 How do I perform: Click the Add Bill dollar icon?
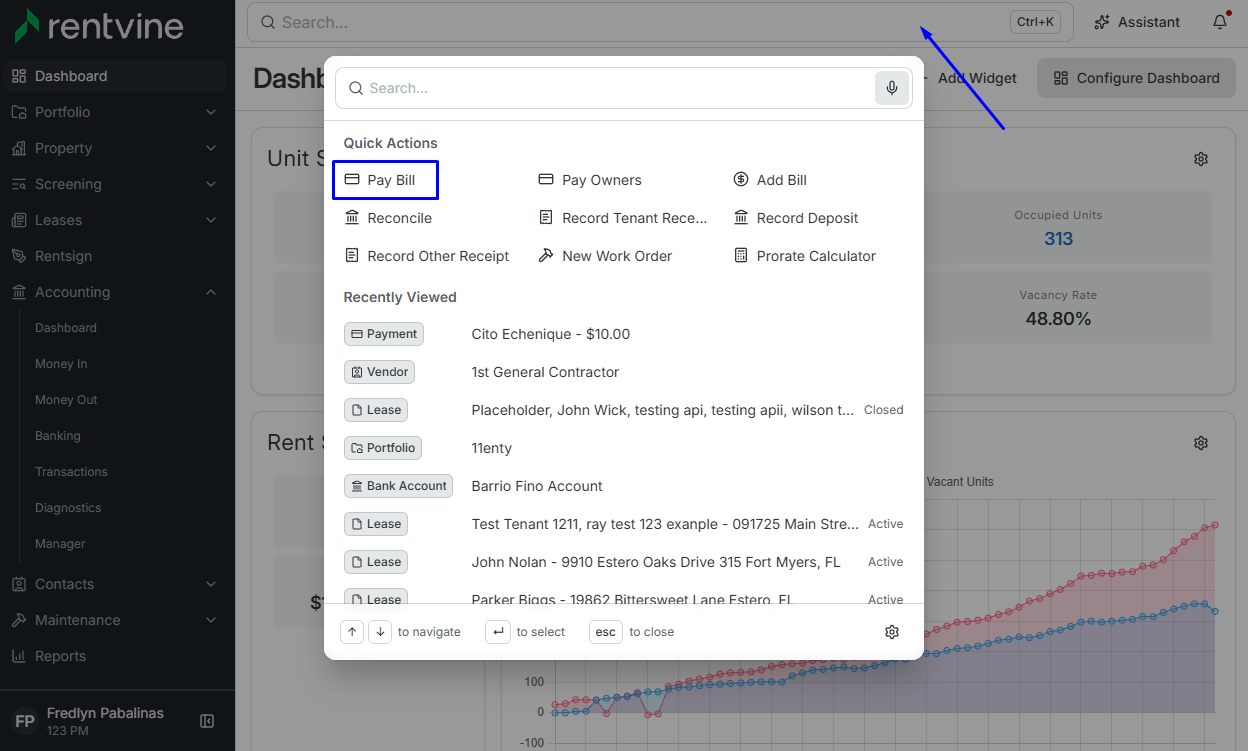tap(741, 180)
